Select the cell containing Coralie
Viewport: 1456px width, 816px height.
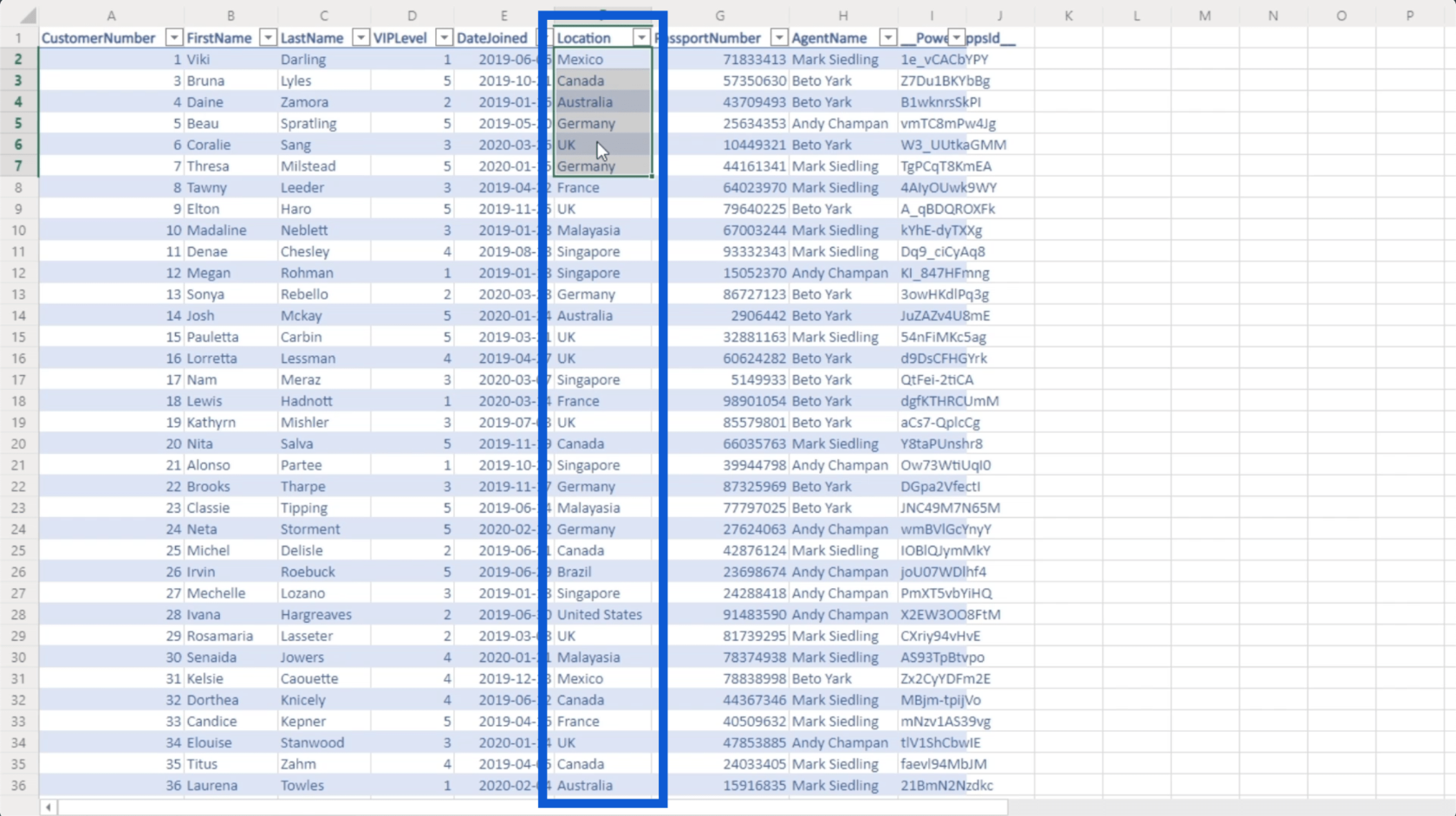tap(231, 145)
